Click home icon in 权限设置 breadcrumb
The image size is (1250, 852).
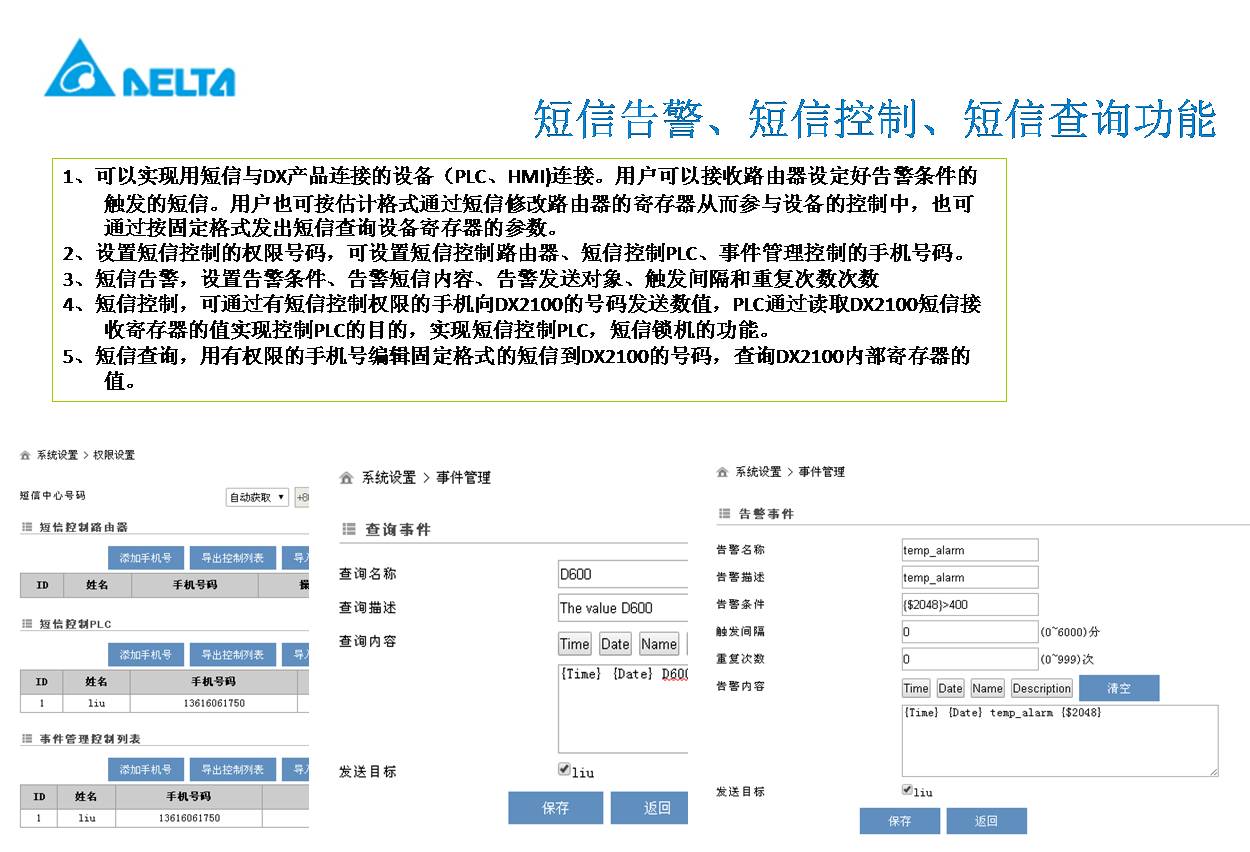pyautogui.click(x=25, y=455)
